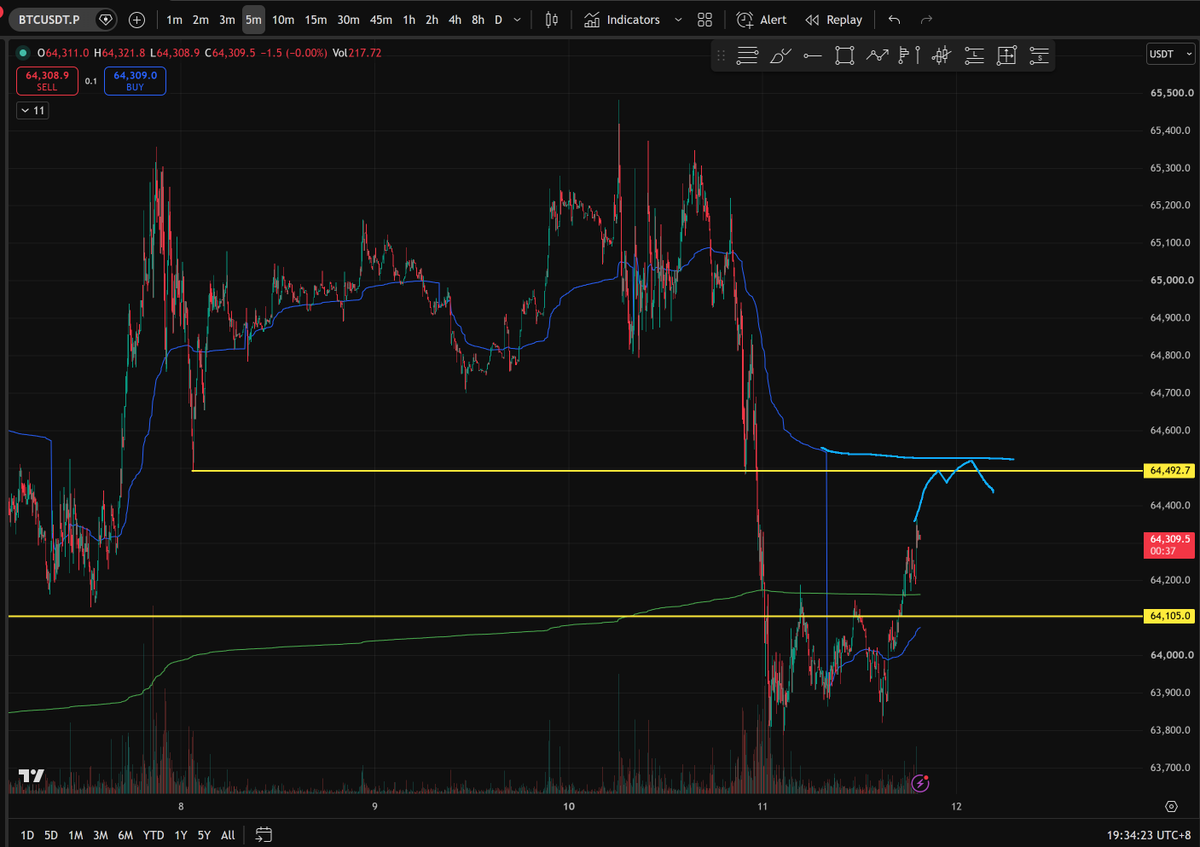This screenshot has width=1200, height=847.
Task: Switch to the 2m timeframe
Action: [x=201, y=20]
